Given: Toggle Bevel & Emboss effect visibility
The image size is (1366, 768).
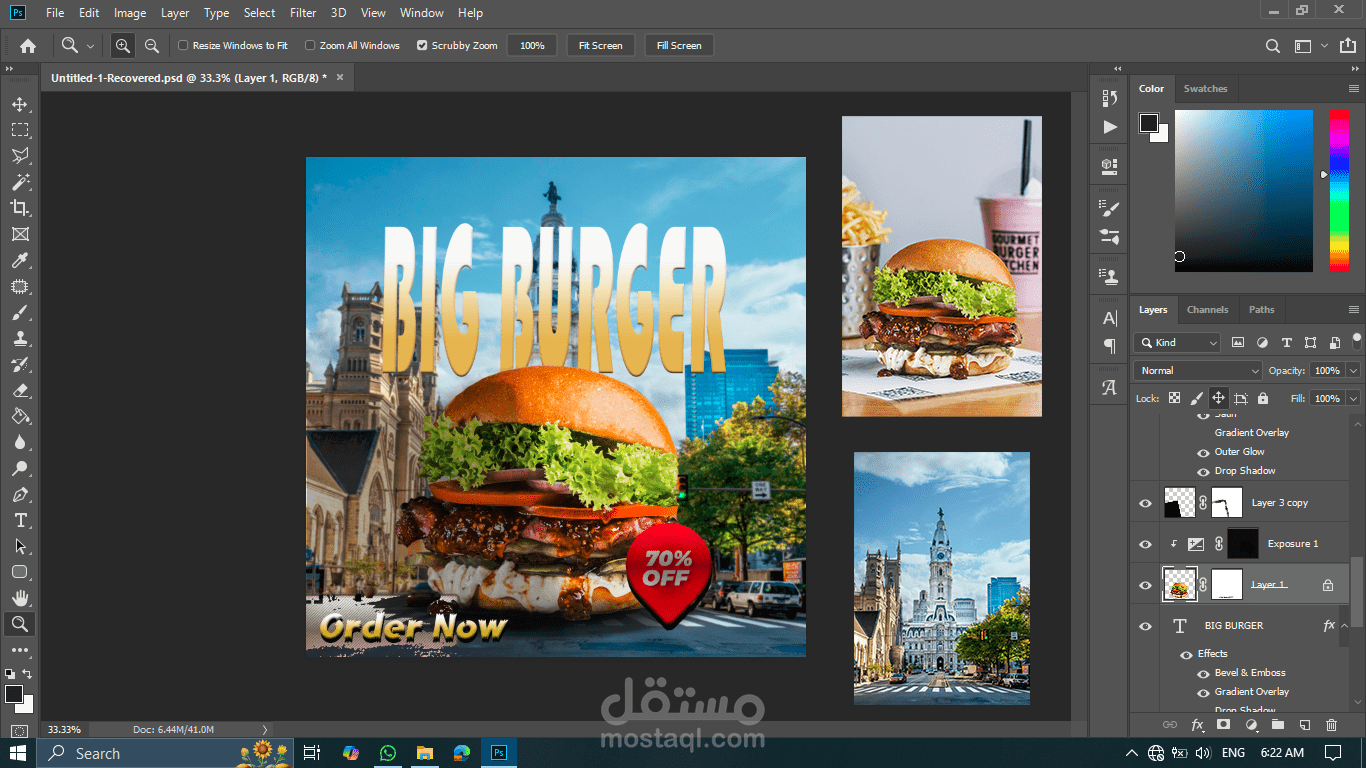Looking at the screenshot, I should [x=1204, y=673].
